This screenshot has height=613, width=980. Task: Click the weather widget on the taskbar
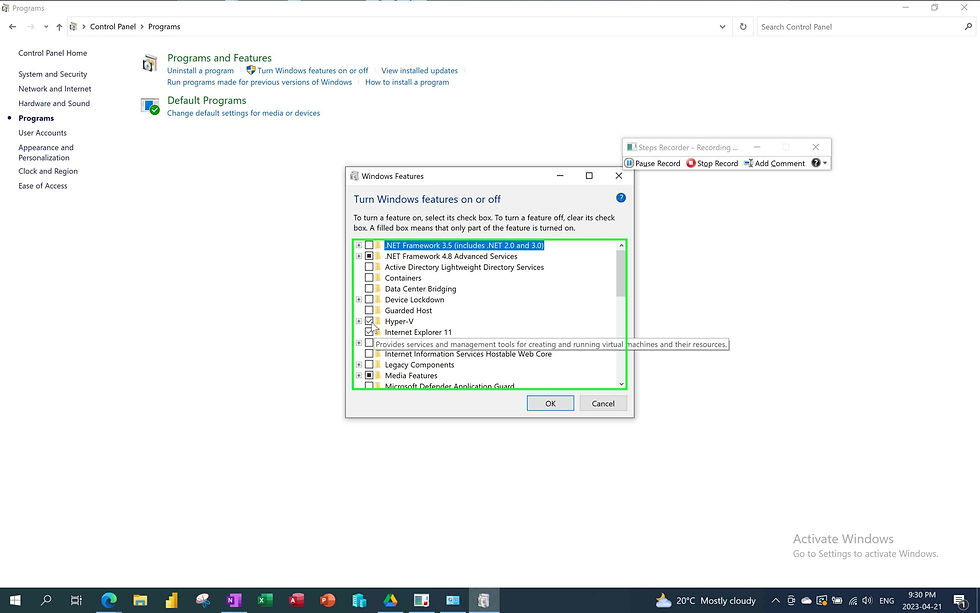[706, 601]
